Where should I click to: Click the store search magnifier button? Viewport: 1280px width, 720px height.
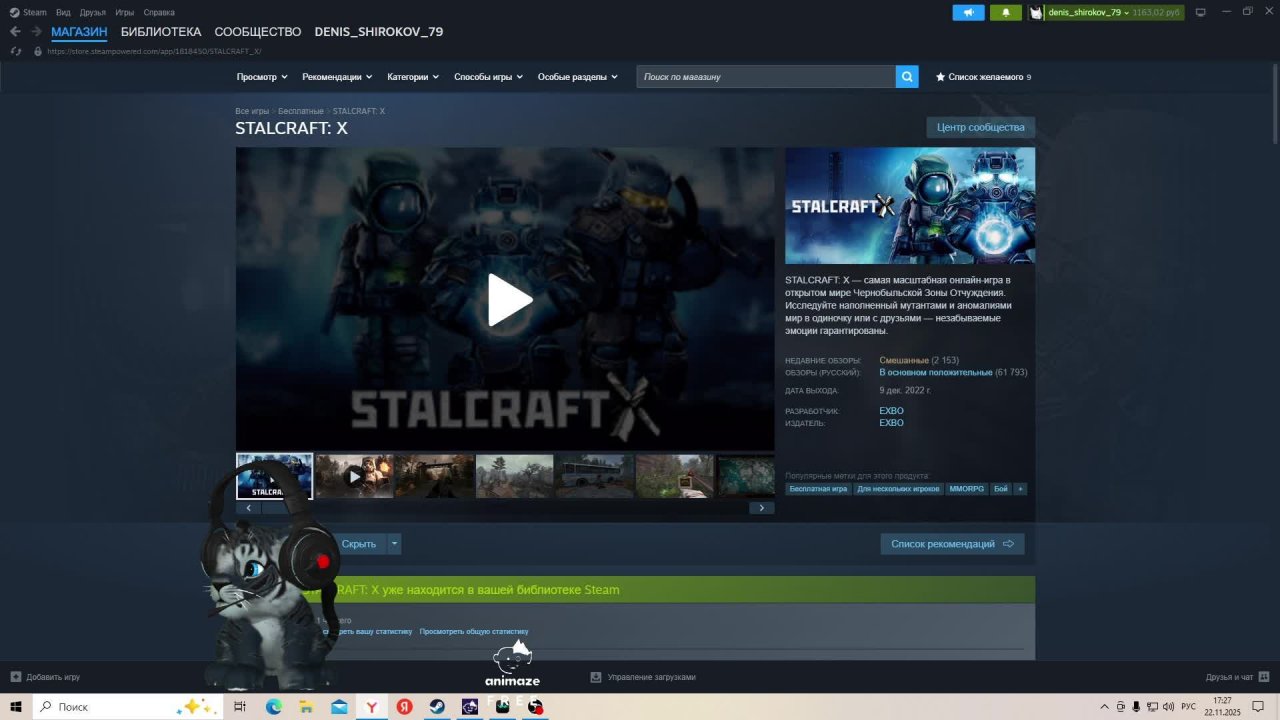pos(907,77)
